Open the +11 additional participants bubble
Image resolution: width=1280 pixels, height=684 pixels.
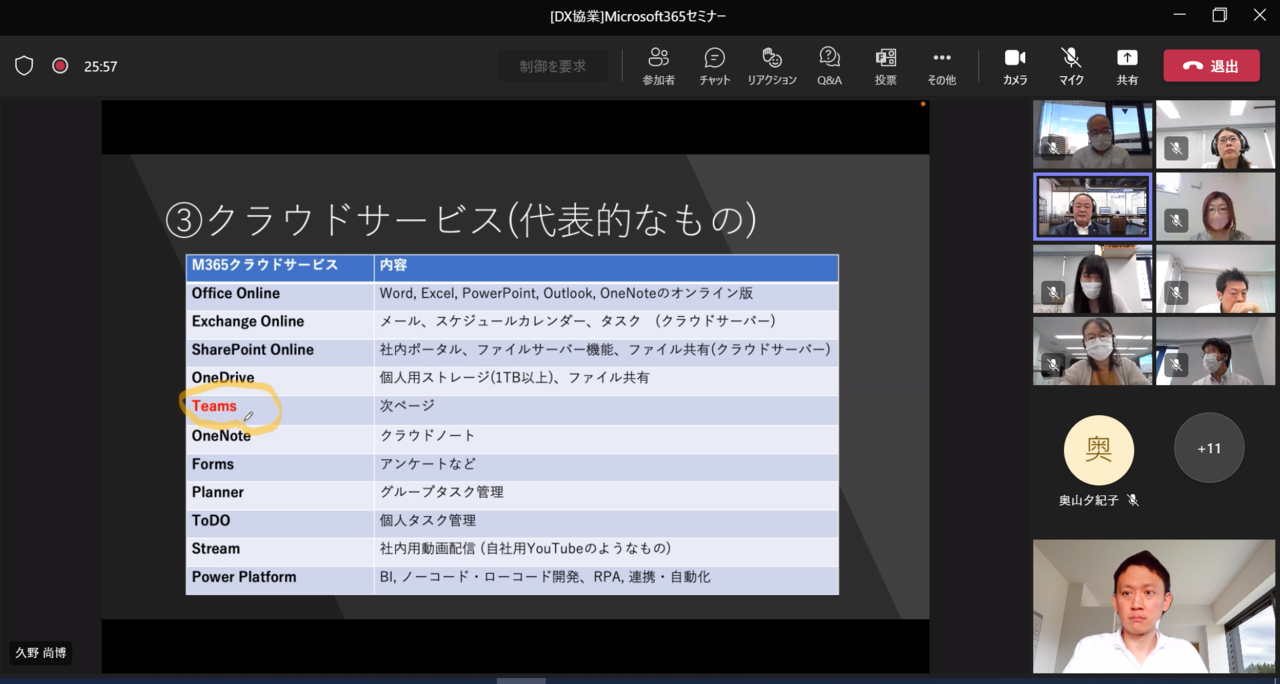pyautogui.click(x=1209, y=448)
